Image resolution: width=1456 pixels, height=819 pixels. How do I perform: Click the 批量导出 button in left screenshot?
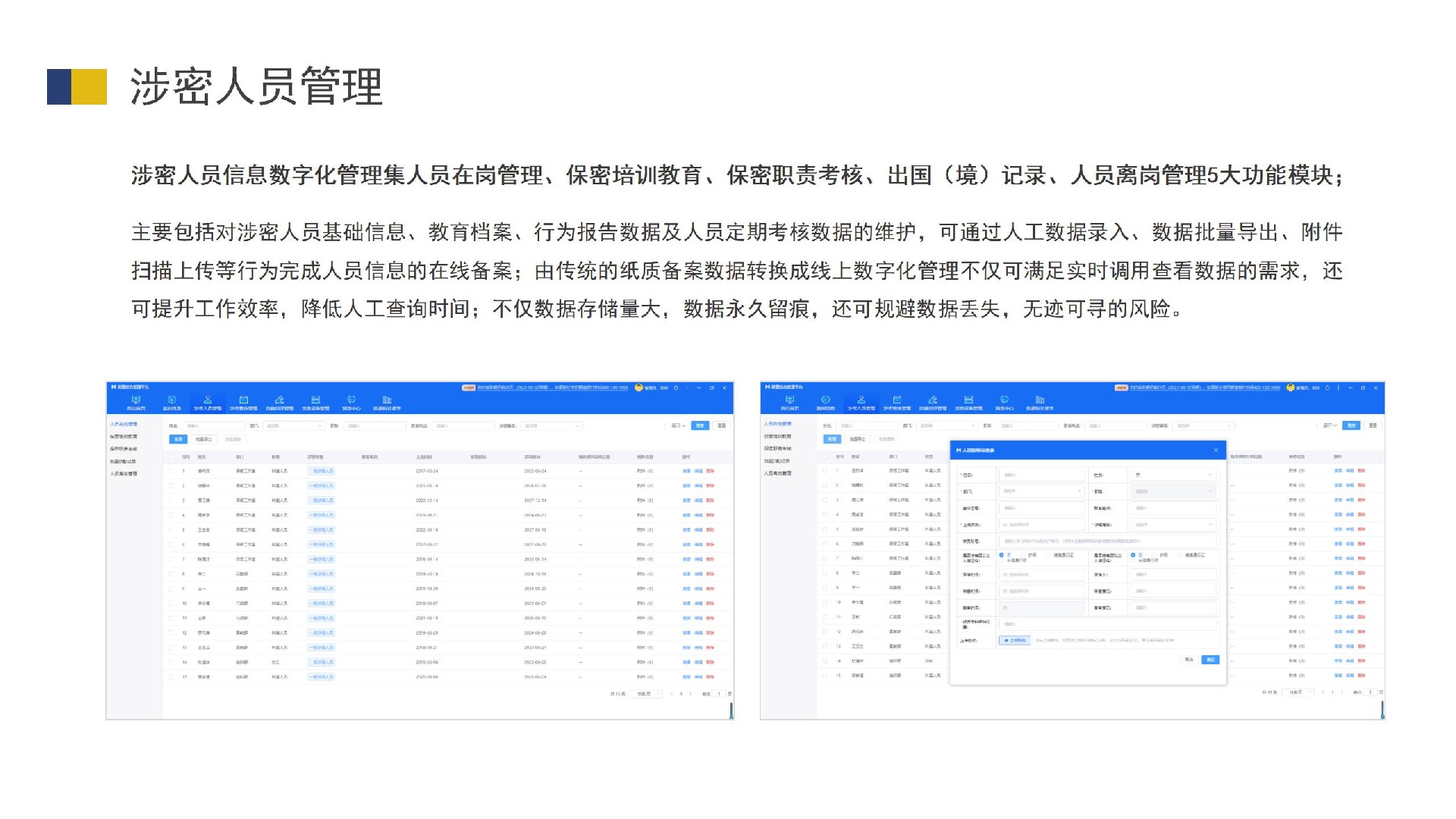(204, 439)
